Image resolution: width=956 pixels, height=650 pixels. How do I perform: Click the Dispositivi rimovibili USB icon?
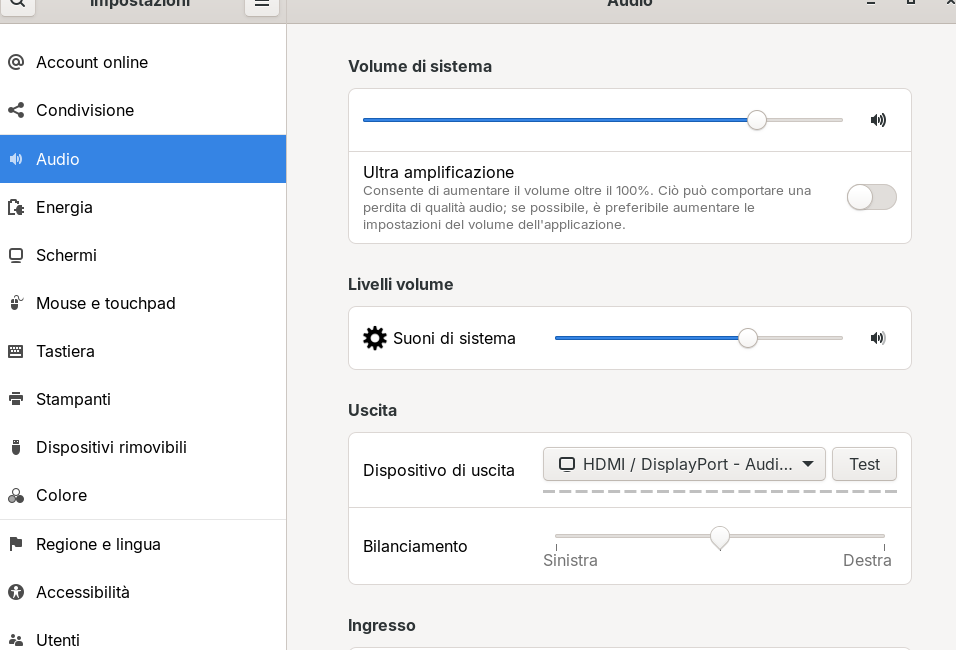(16, 448)
